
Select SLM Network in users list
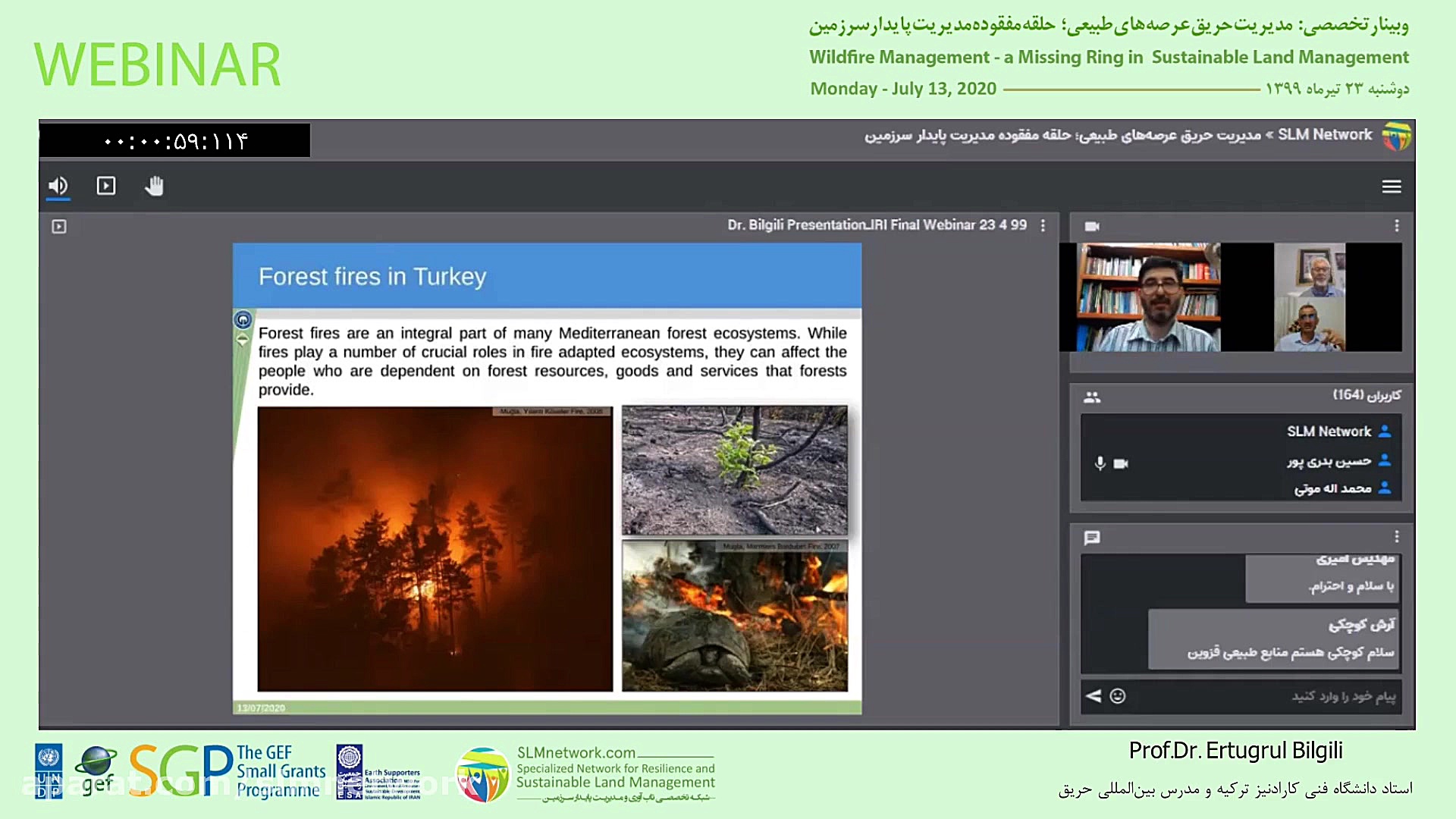point(1329,431)
